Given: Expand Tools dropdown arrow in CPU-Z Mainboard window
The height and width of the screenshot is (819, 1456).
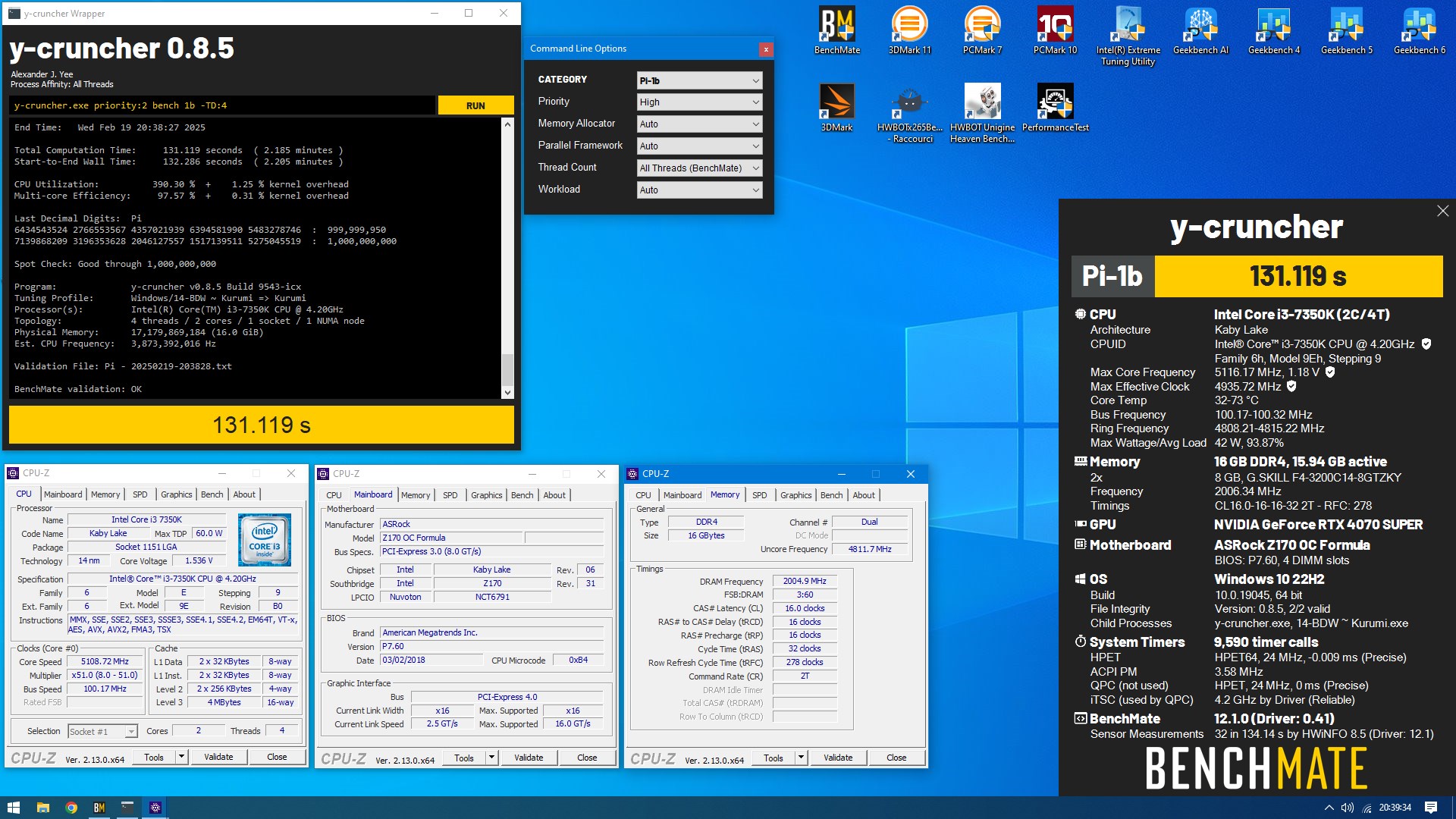Looking at the screenshot, I should click(491, 758).
